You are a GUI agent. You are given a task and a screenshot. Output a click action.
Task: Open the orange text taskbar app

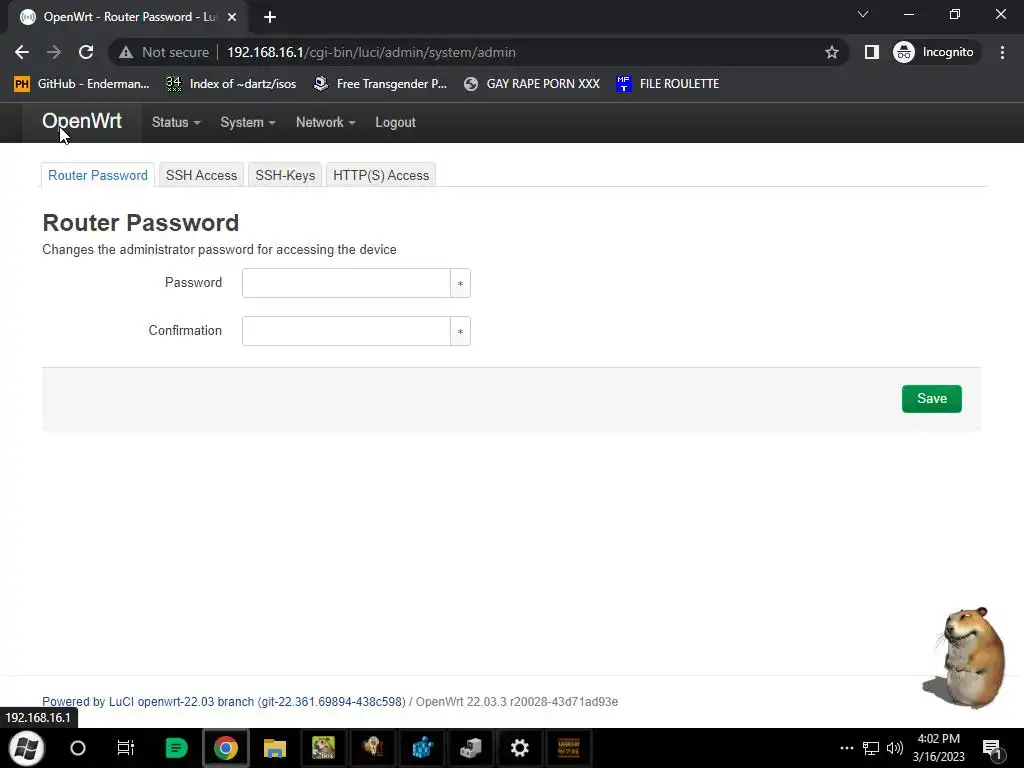click(x=569, y=748)
